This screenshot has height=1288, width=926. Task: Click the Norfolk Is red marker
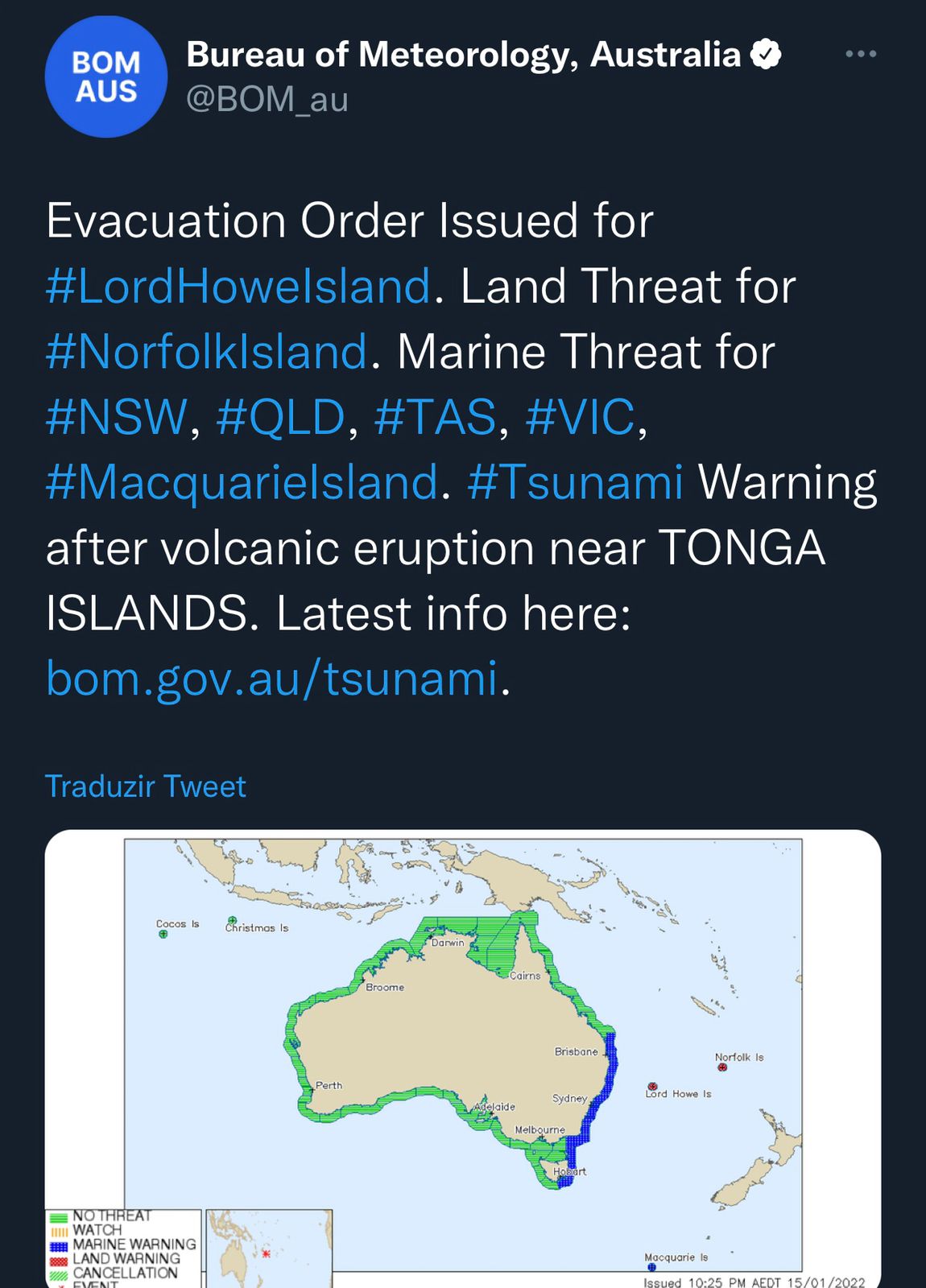[722, 1067]
